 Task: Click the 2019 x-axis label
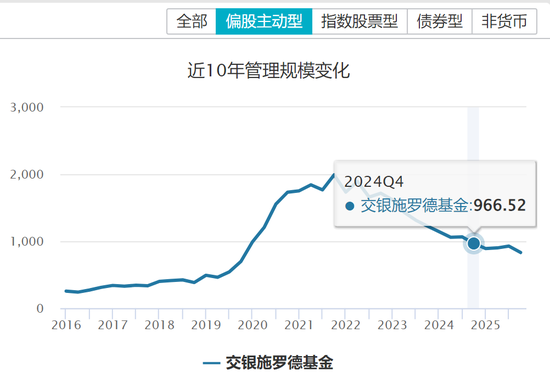coord(206,325)
